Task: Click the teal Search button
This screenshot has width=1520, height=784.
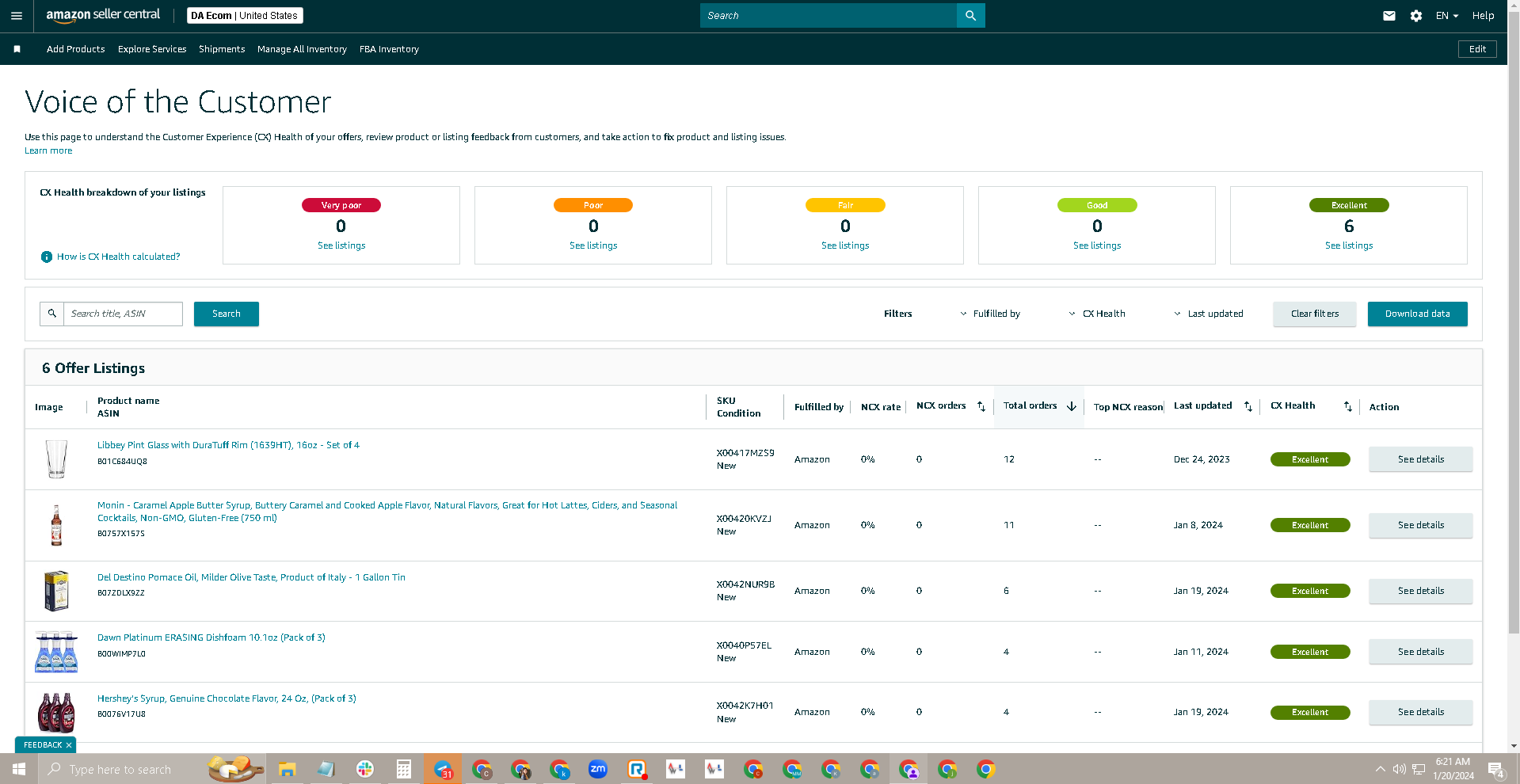Action: pyautogui.click(x=227, y=314)
